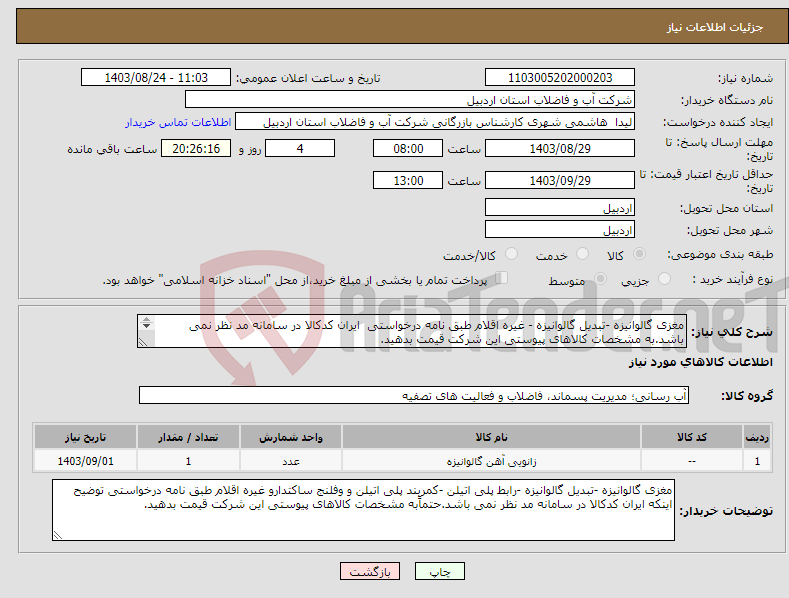The image size is (789, 598).
Task: Click the شرح کلی نیاز text area
Action: point(412,331)
